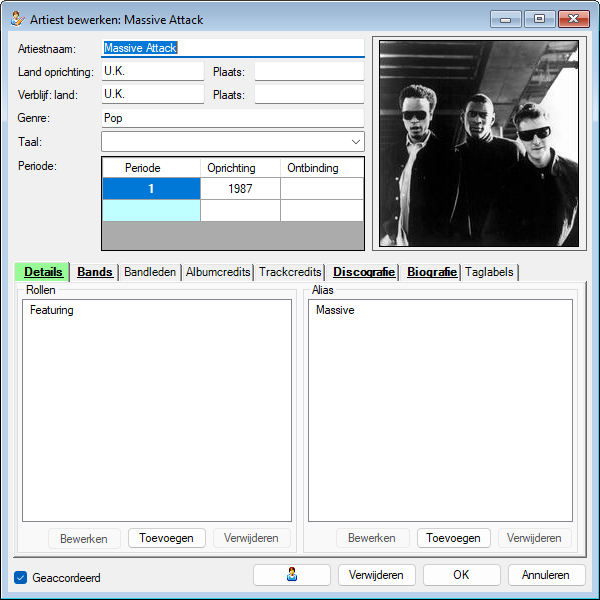This screenshot has height=600, width=600.
Task: Close the Artiest bewerken window
Action: pyautogui.click(x=574, y=19)
